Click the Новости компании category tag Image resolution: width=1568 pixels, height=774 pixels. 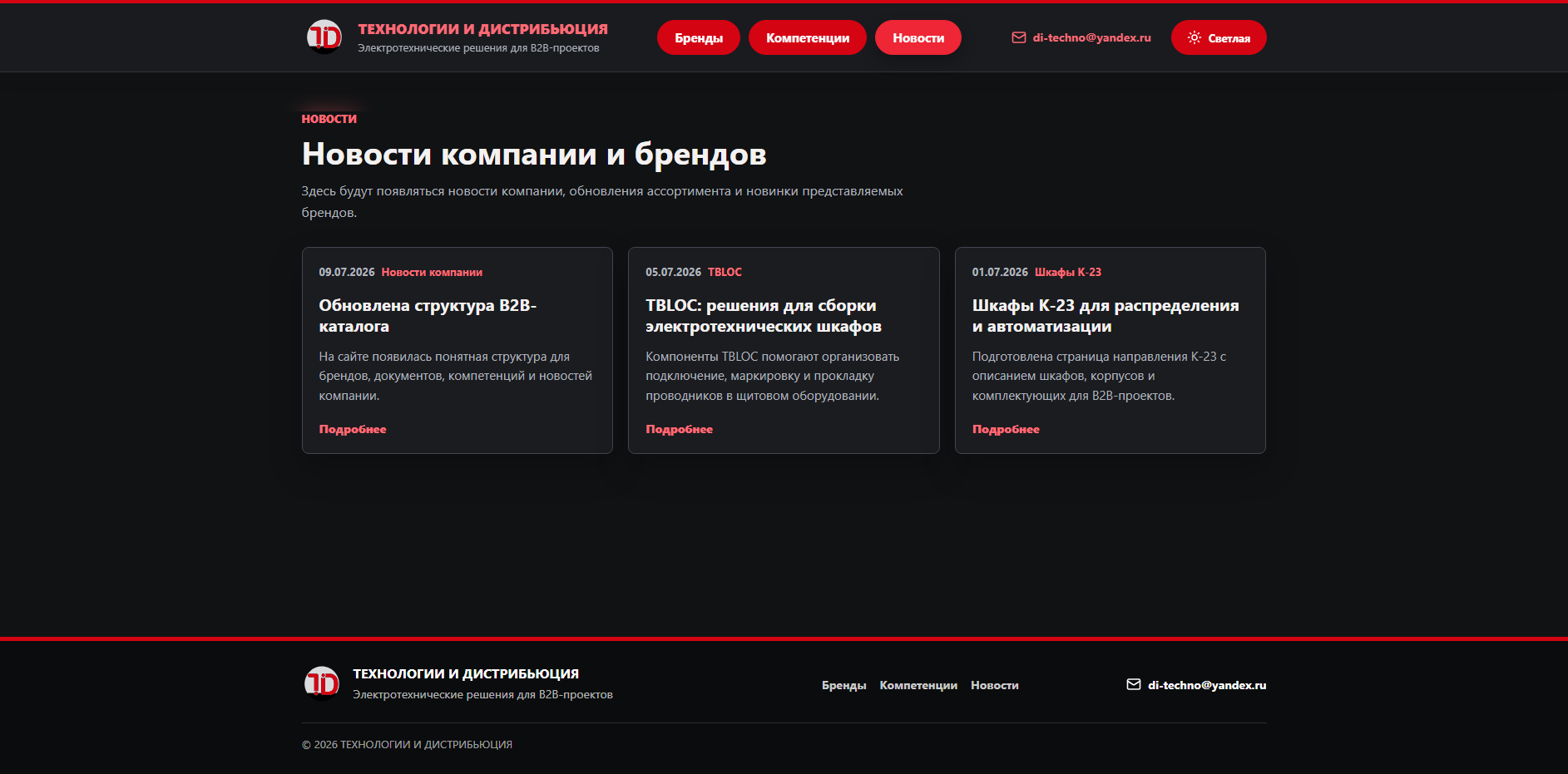click(432, 272)
